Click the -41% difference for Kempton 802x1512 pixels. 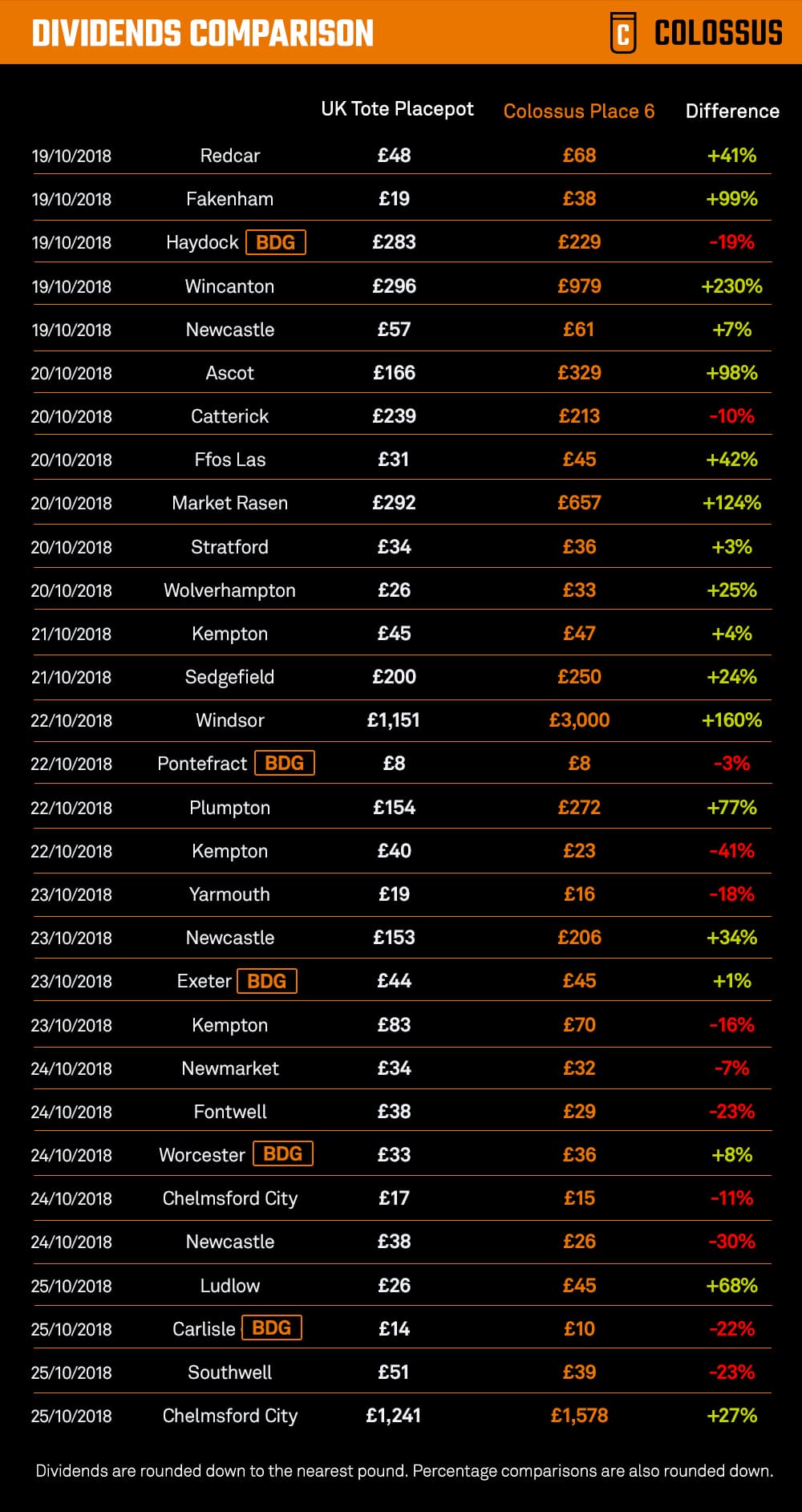[x=731, y=851]
